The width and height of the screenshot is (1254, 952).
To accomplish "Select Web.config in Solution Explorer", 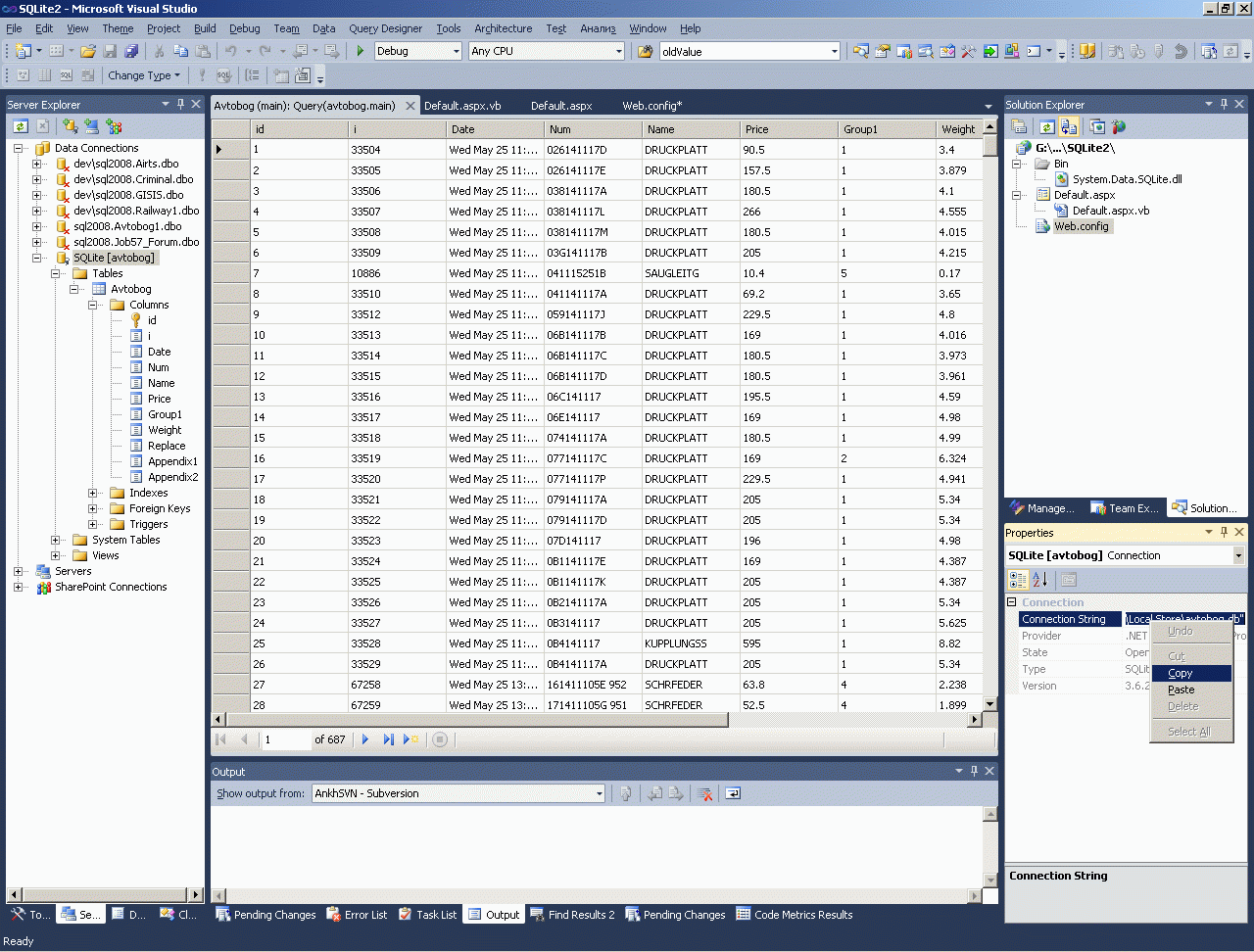I will pos(1081,226).
